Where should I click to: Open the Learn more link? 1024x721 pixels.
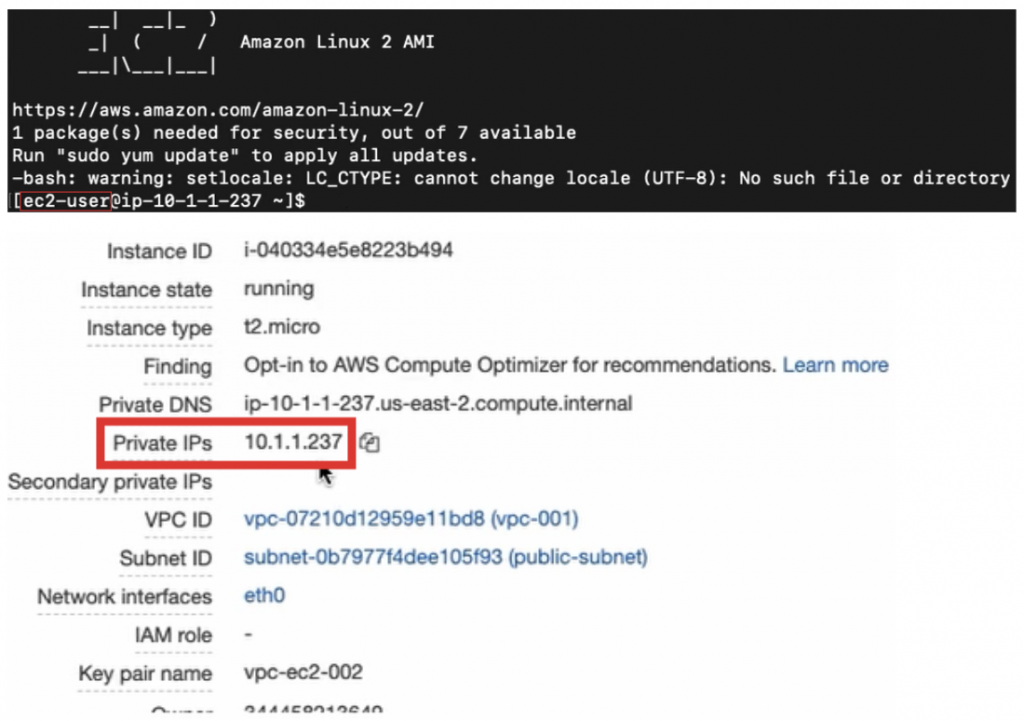835,364
